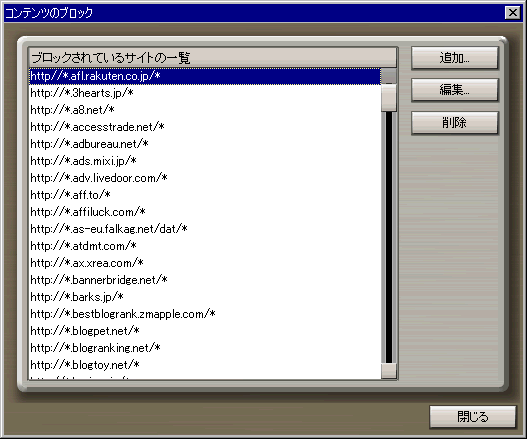Select http://*.ax.xrea.com/* entry
Image resolution: width=527 pixels, height=439 pixels.
205,263
